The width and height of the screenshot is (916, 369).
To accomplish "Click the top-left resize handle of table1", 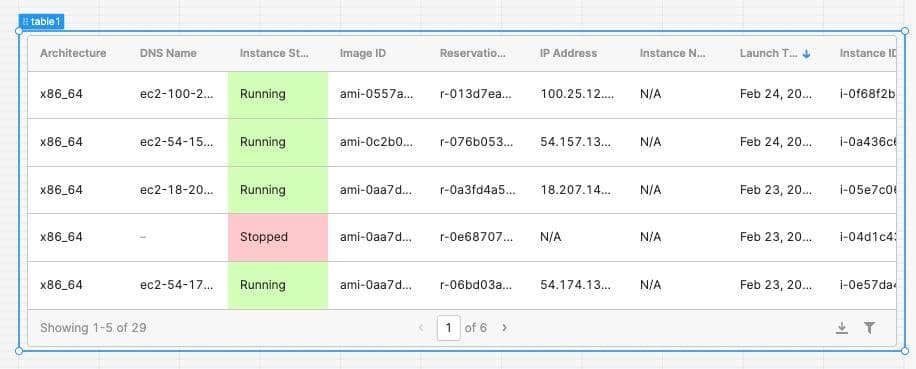I will click(x=19, y=31).
